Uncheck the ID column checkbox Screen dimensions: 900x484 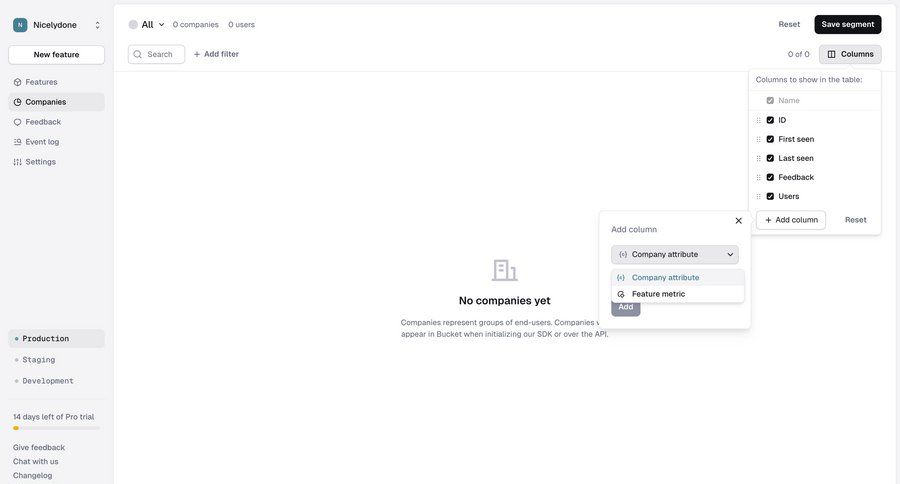[x=770, y=120]
